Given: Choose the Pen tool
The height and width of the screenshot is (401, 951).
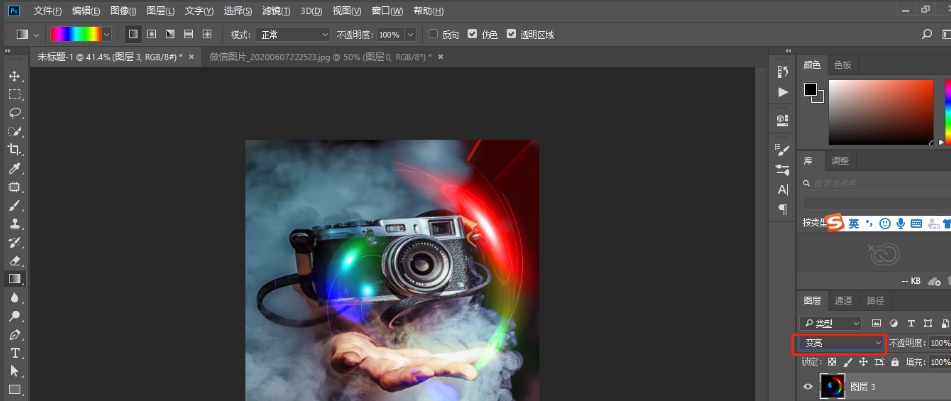Looking at the screenshot, I should (15, 335).
